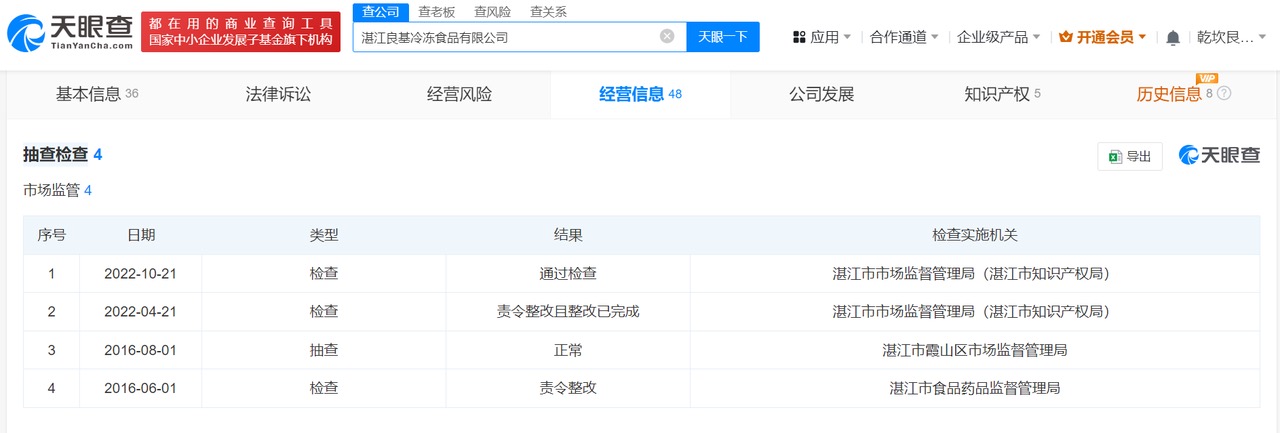Viewport: 1280px width, 433px height.
Task: Switch to the 查公司 search tab
Action: (x=380, y=12)
